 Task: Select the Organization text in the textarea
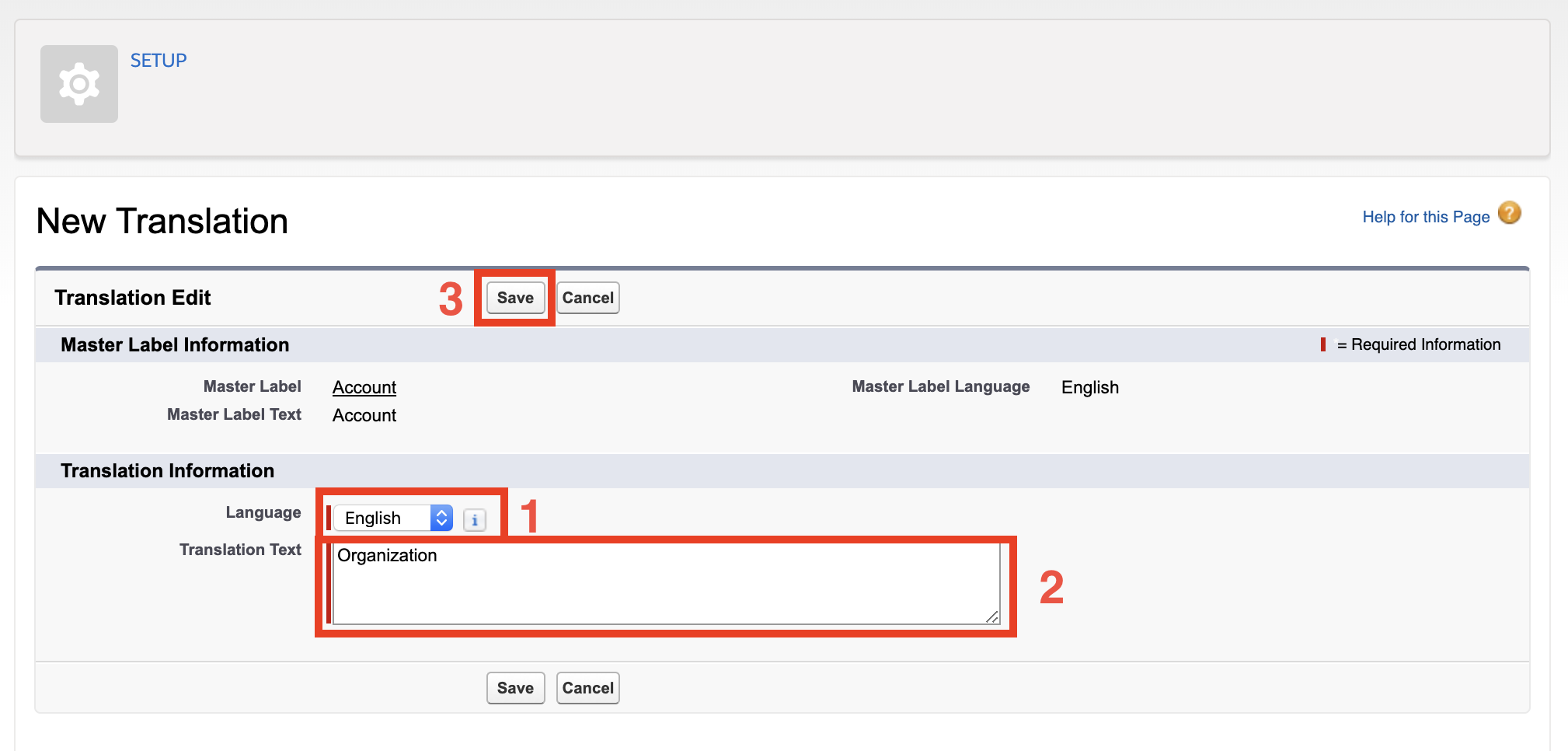click(x=386, y=555)
